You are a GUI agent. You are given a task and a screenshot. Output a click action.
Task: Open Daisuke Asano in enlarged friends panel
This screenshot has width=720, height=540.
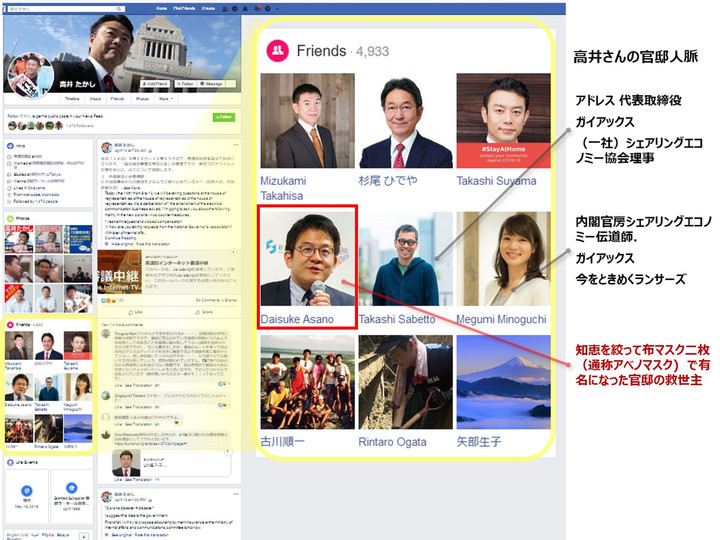coord(297,319)
